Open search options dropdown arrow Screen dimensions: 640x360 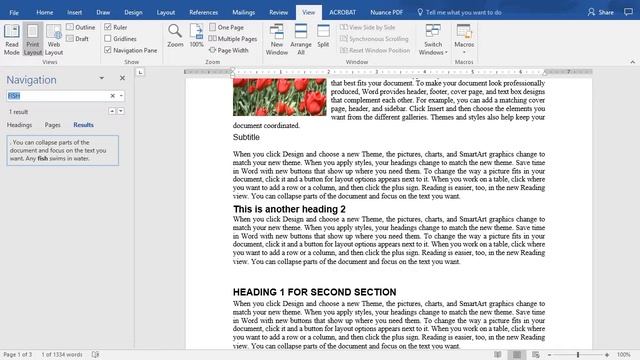tap(121, 96)
